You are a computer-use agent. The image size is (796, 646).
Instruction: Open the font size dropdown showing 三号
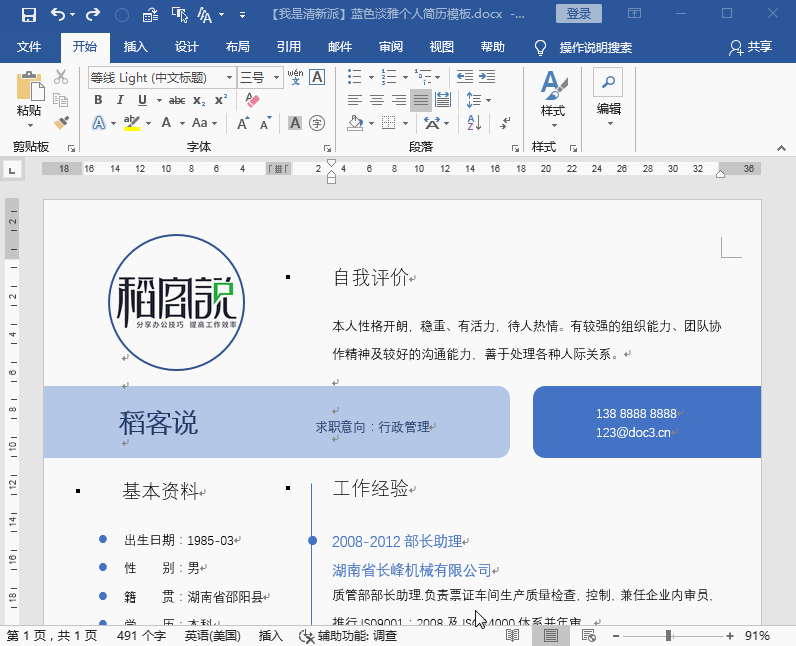click(276, 78)
